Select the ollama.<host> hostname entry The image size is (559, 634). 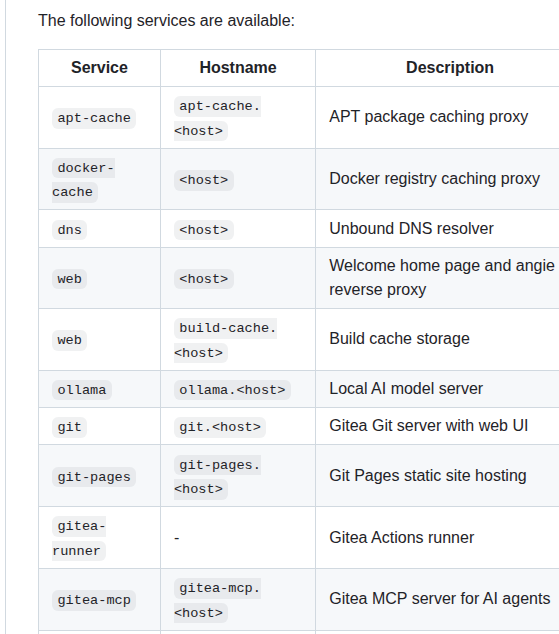point(232,390)
